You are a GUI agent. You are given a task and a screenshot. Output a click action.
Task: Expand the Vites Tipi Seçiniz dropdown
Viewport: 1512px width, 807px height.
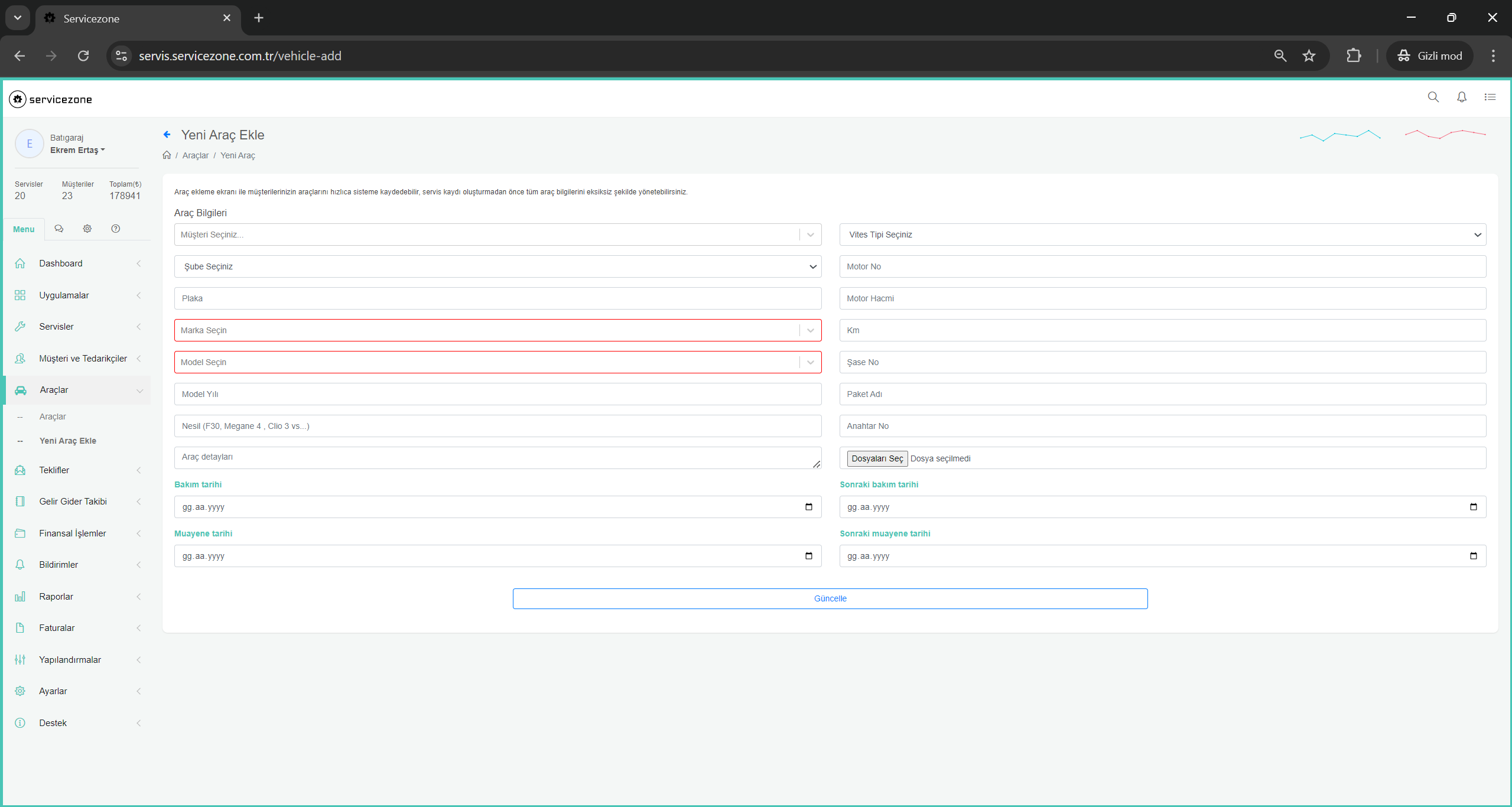coord(1162,235)
